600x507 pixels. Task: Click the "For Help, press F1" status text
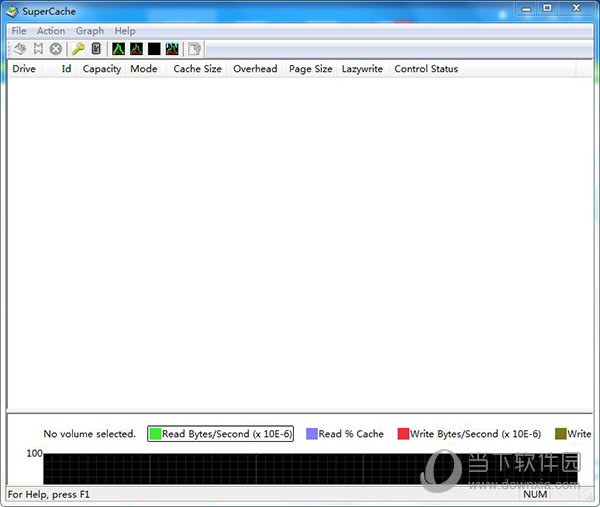point(49,494)
